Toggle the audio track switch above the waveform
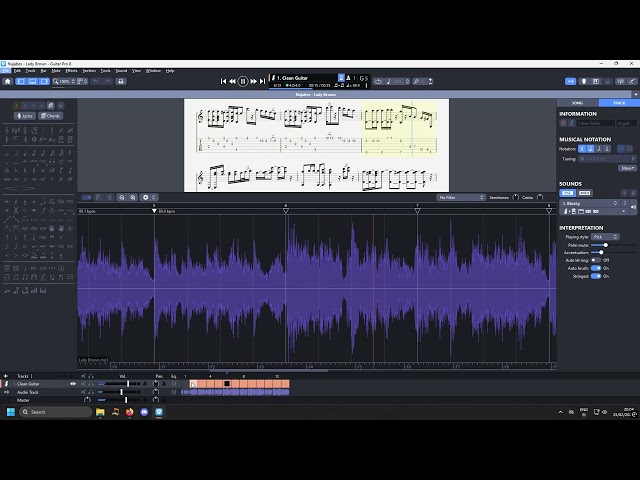Viewport: 640px width, 480px height. pos(87,197)
